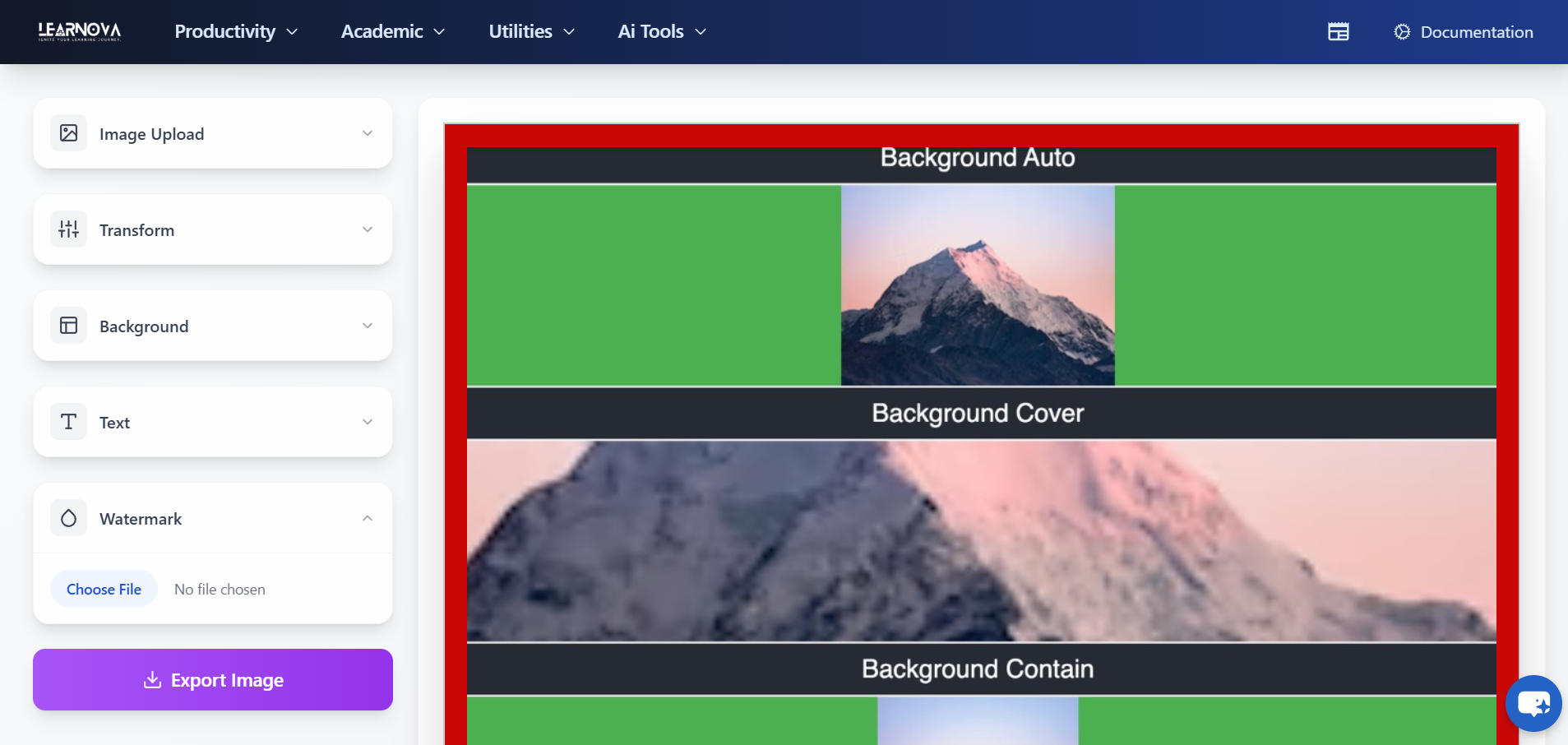This screenshot has width=1568, height=745.
Task: Open the chat support bubble
Action: point(1534,703)
